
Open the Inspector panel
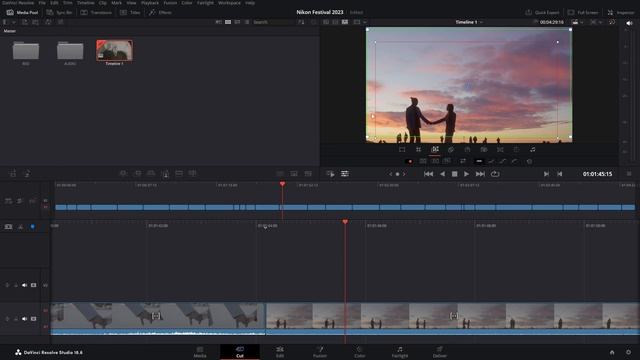tap(621, 13)
